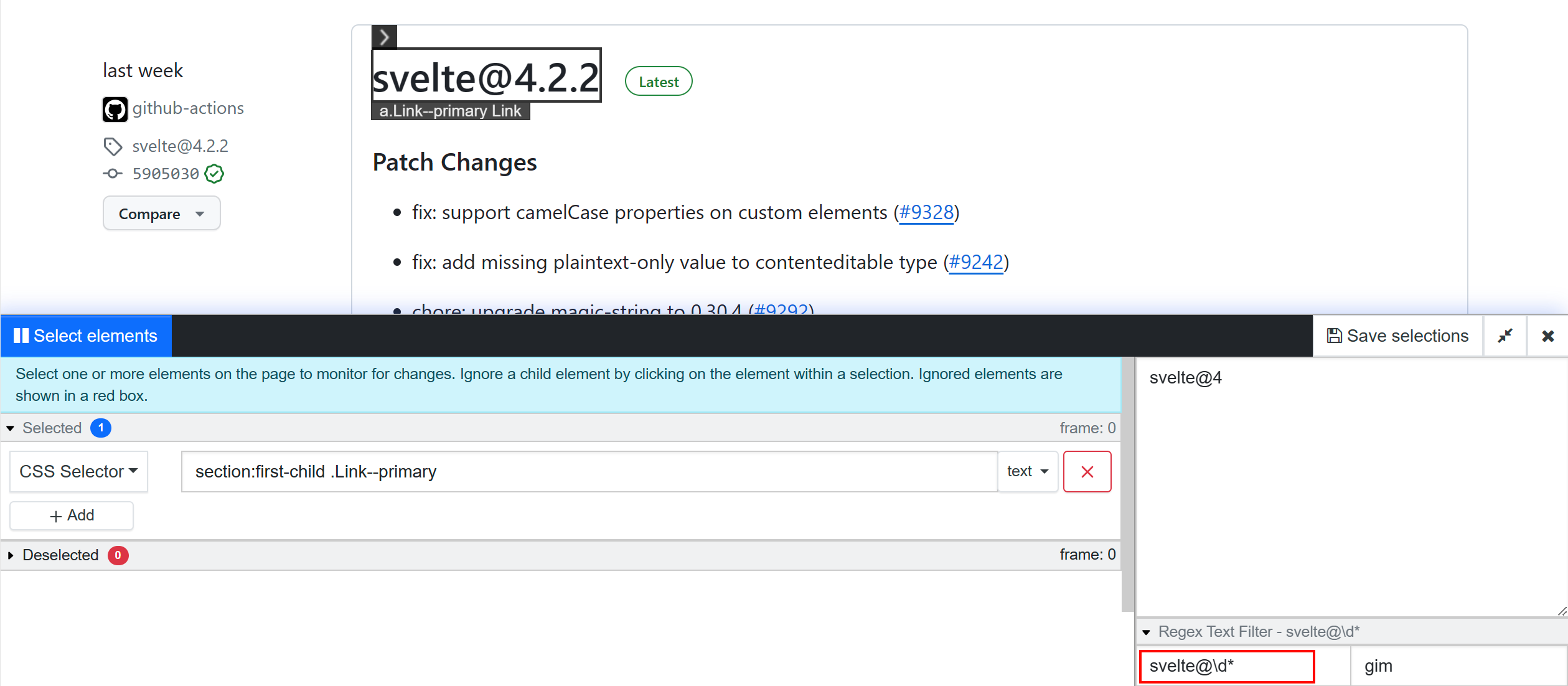This screenshot has width=1568, height=686.
Task: Click the commit hash 5905030
Action: point(166,174)
